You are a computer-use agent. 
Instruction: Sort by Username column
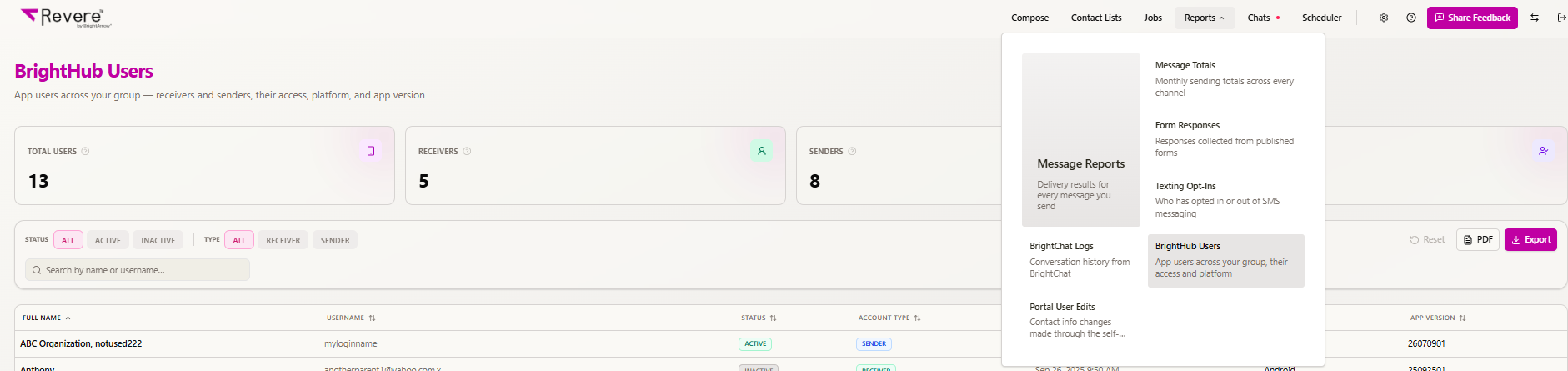click(351, 318)
